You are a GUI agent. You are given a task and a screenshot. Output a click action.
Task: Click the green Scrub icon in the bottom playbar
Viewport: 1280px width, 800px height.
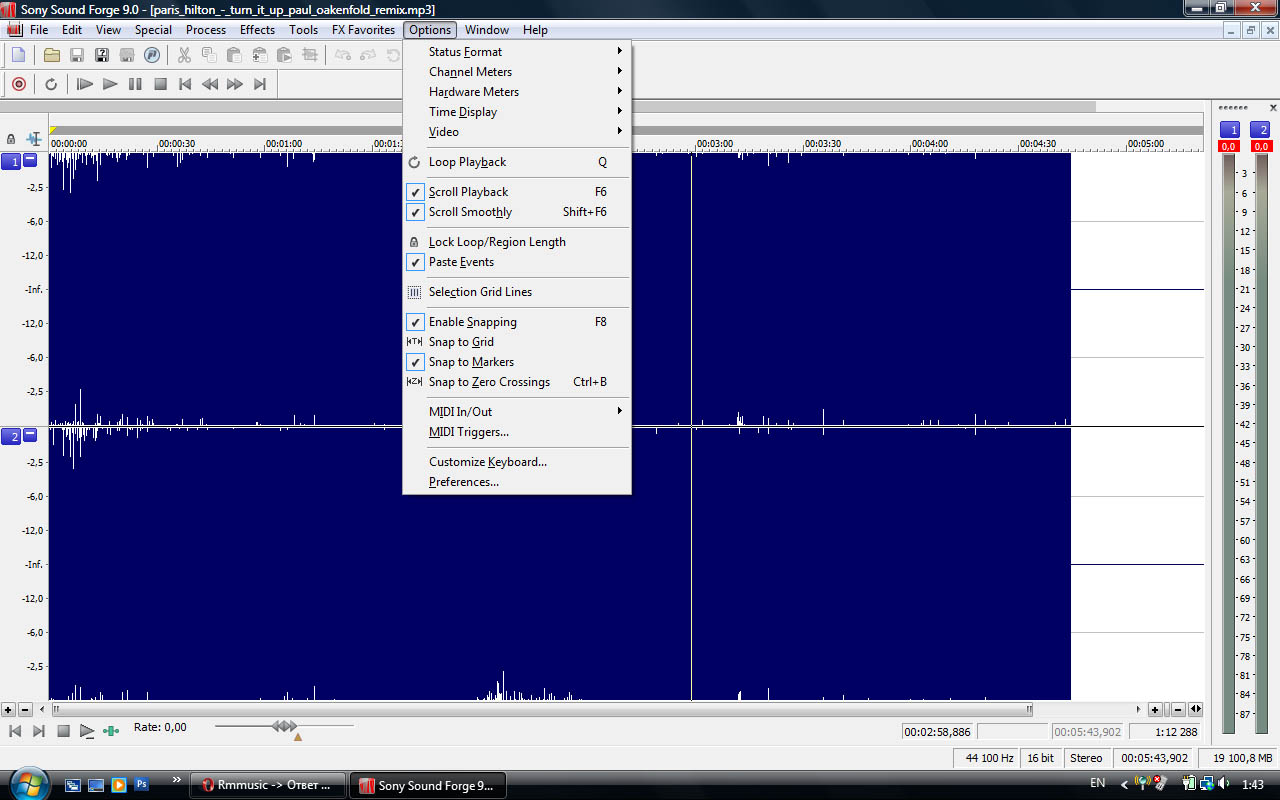pyautogui.click(x=111, y=731)
